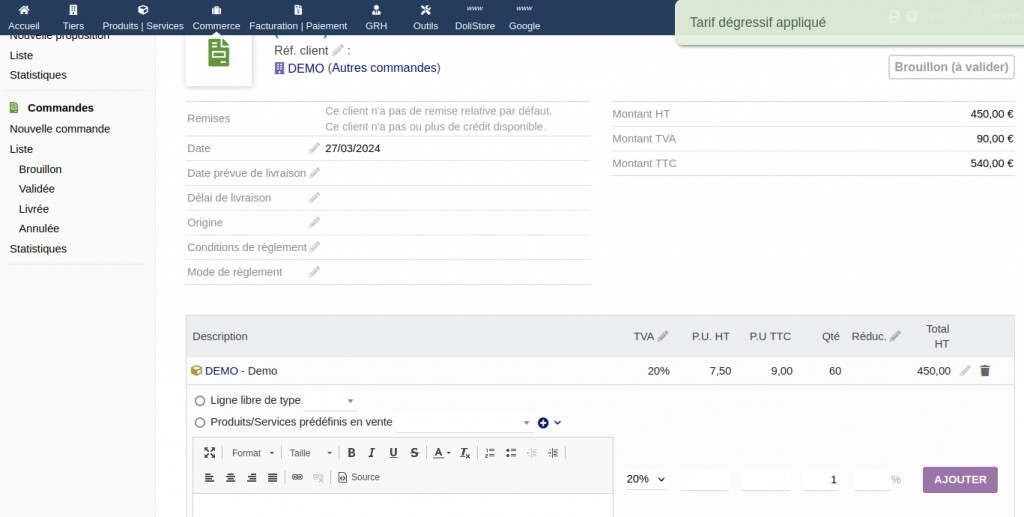The width and height of the screenshot is (1024, 517).
Task: Click pencil icon to edit DEMO line
Action: tap(965, 371)
